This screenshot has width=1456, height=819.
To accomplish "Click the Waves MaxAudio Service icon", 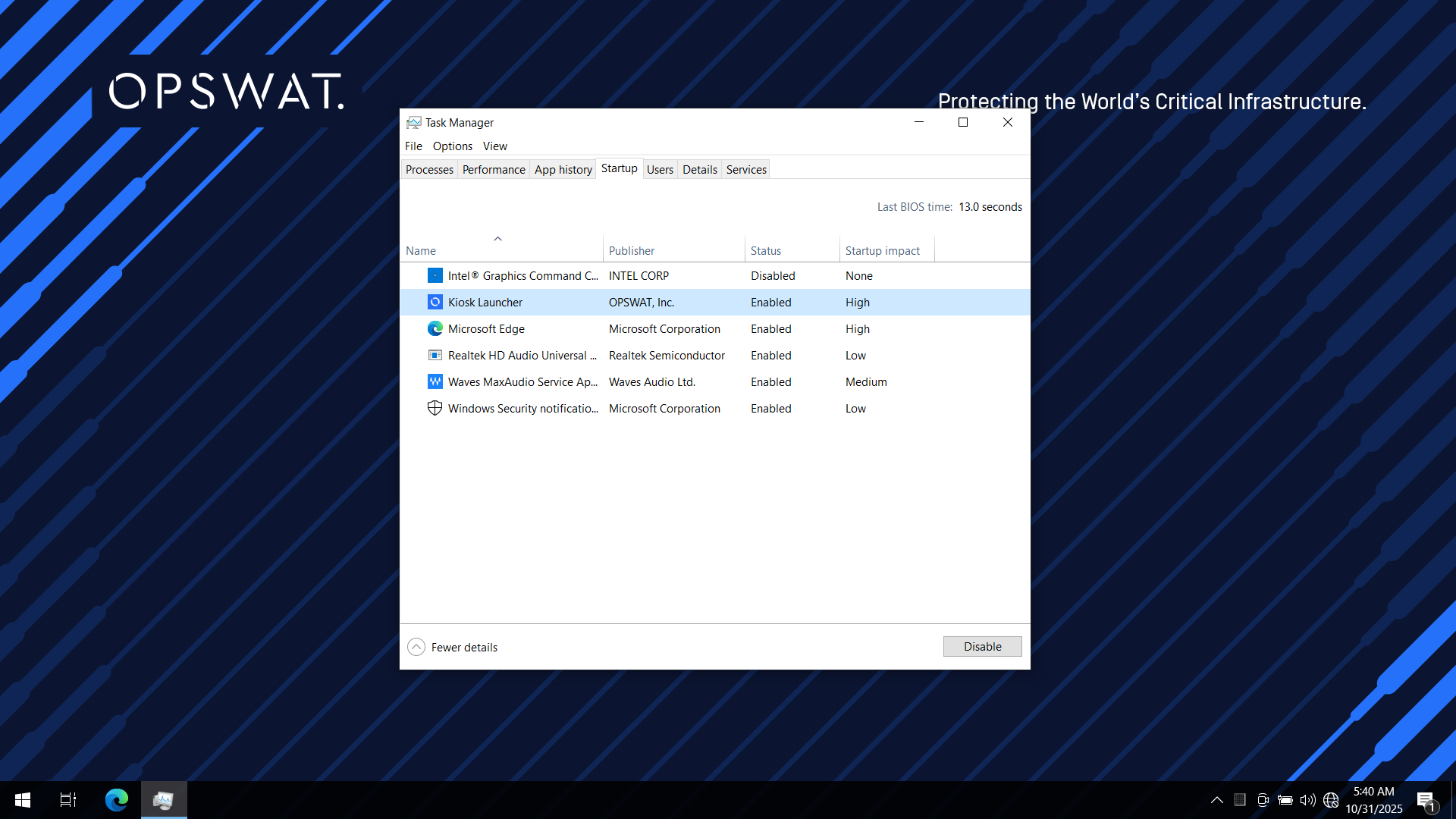I will (435, 381).
